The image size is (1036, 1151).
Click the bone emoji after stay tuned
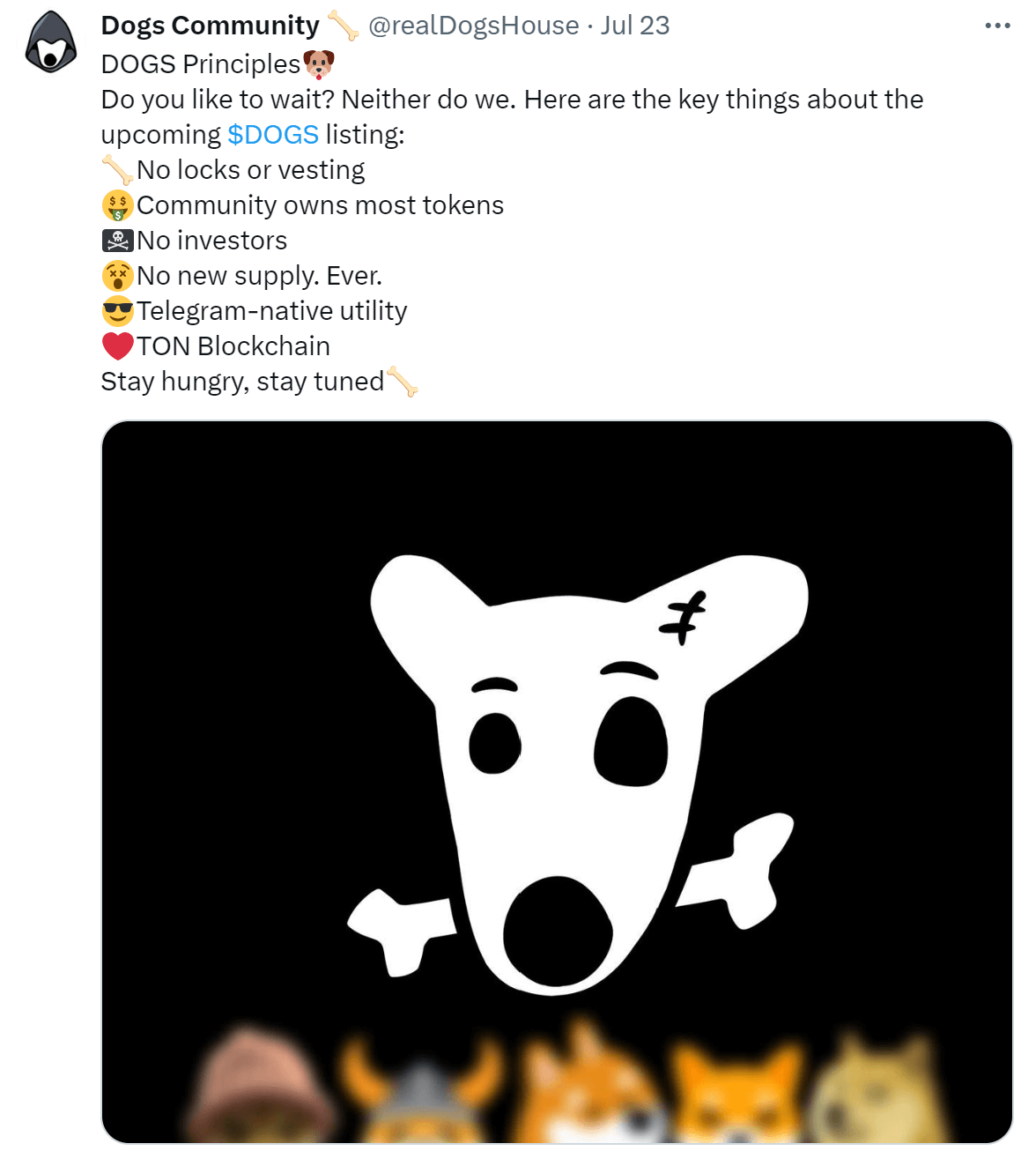pos(402,382)
